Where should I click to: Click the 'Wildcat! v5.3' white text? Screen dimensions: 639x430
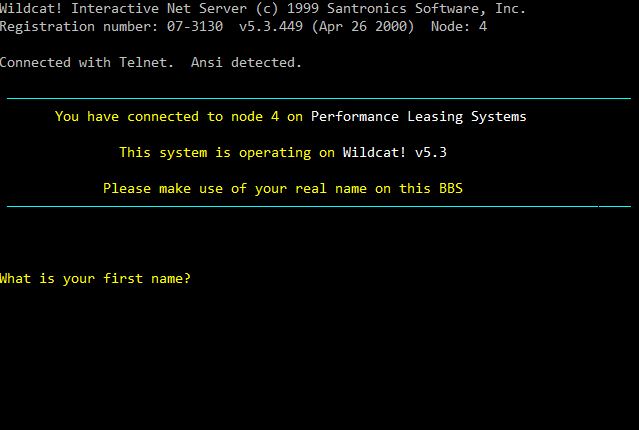coord(394,153)
